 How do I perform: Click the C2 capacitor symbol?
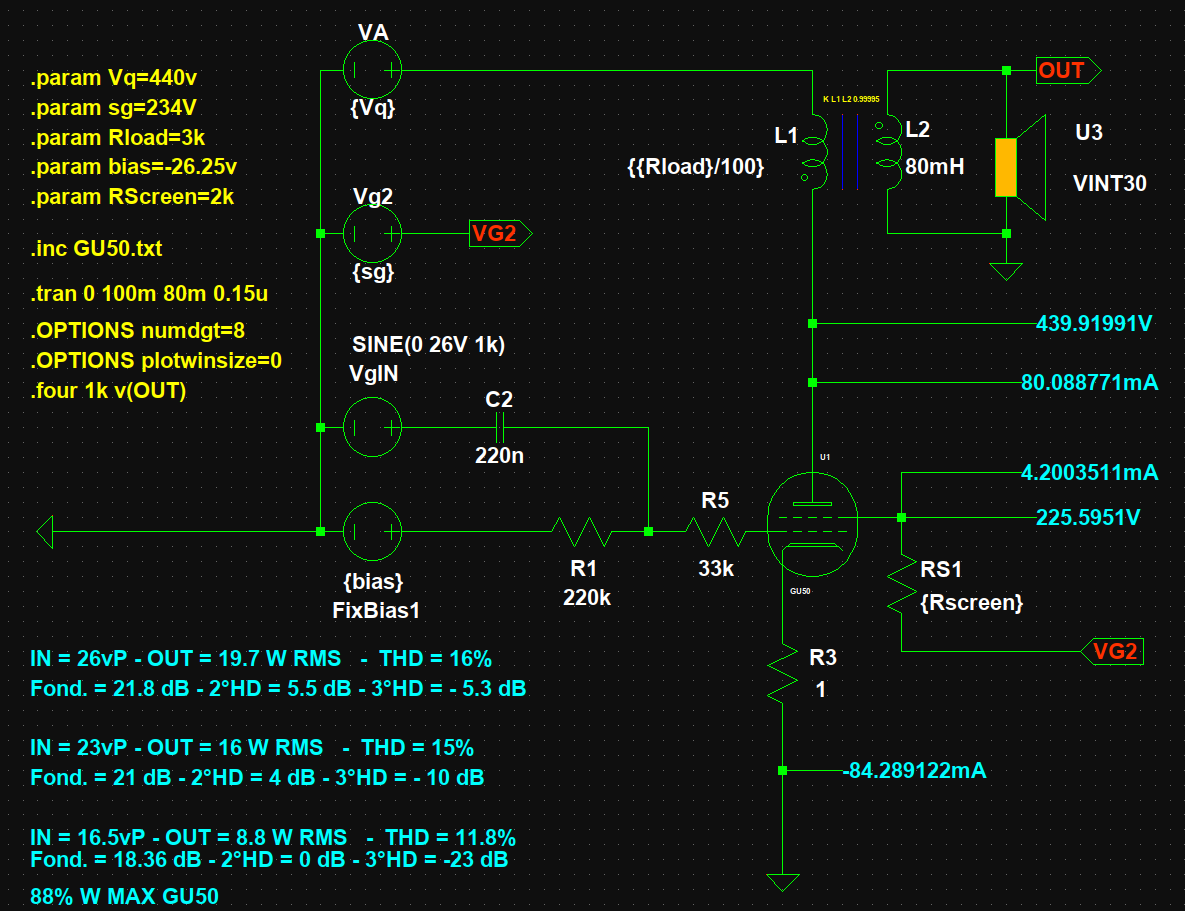tap(500, 428)
